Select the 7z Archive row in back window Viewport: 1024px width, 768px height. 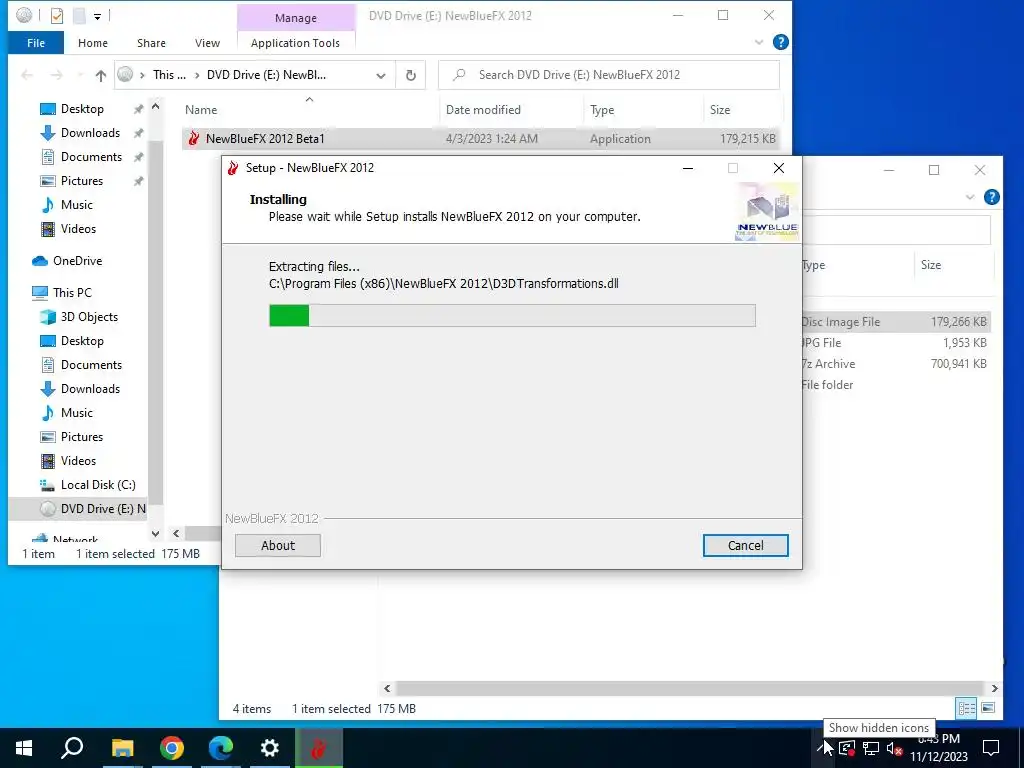click(895, 364)
